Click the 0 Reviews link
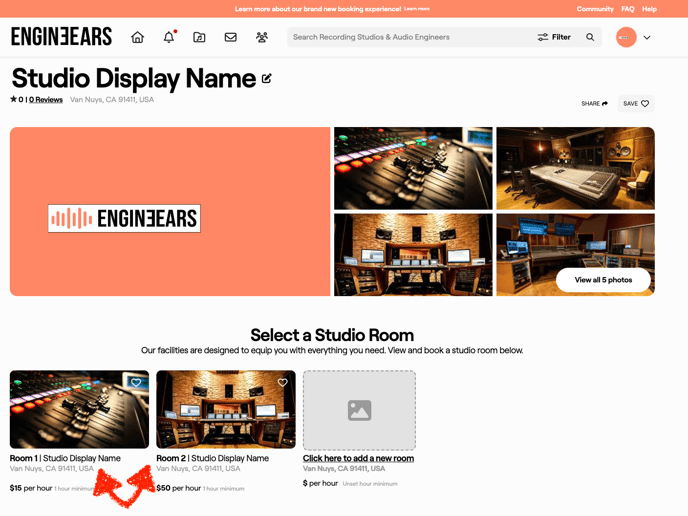Image resolution: width=688 pixels, height=516 pixels. tap(46, 100)
